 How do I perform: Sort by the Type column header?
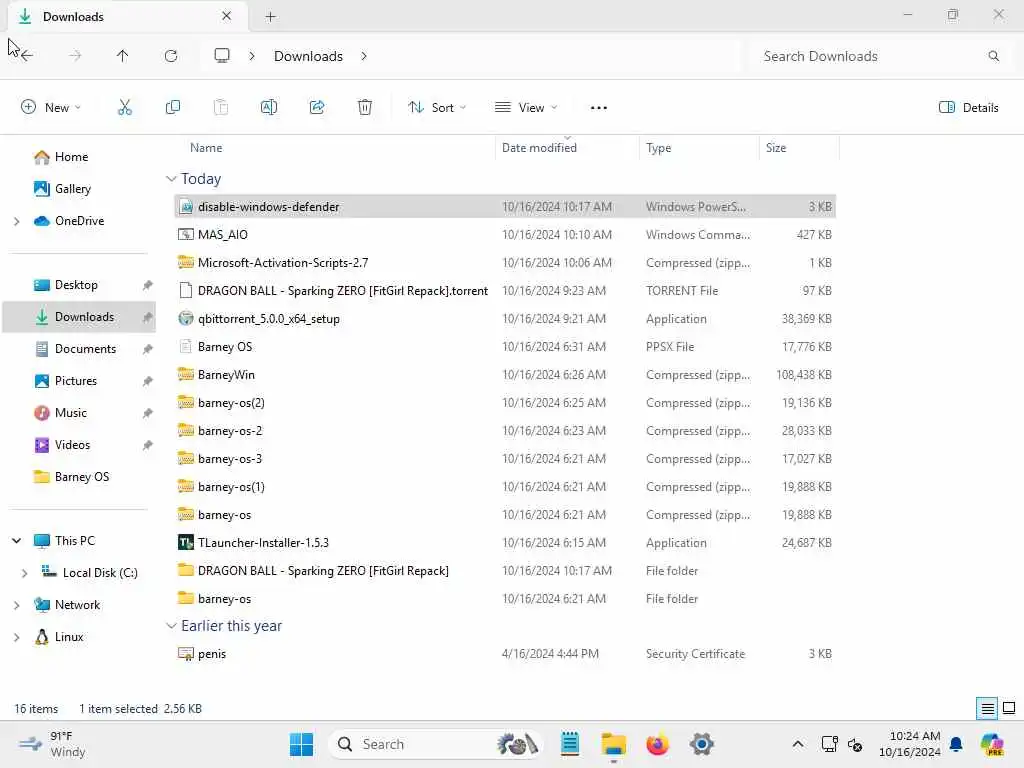pos(658,148)
